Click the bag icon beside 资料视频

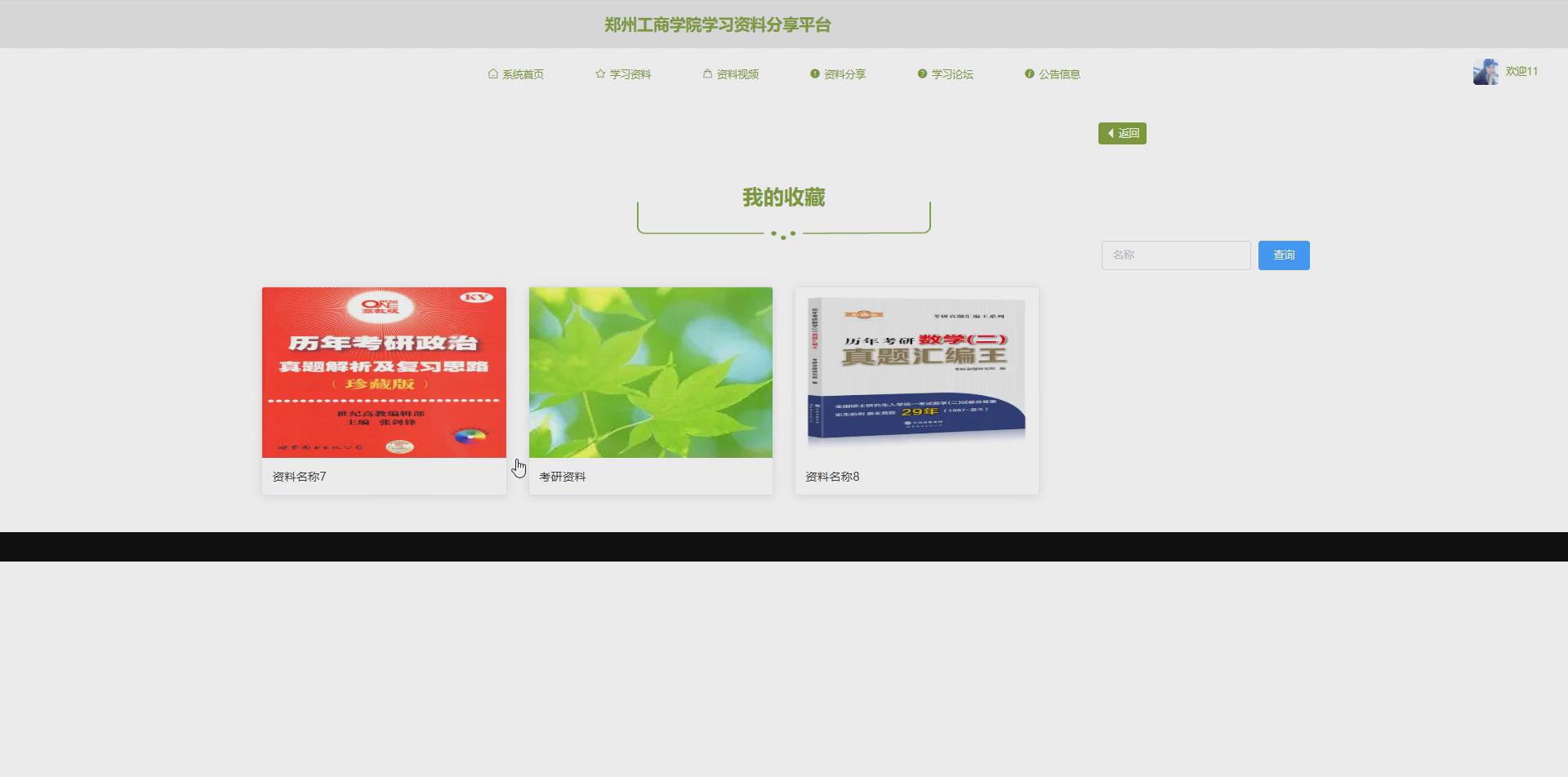pos(707,73)
